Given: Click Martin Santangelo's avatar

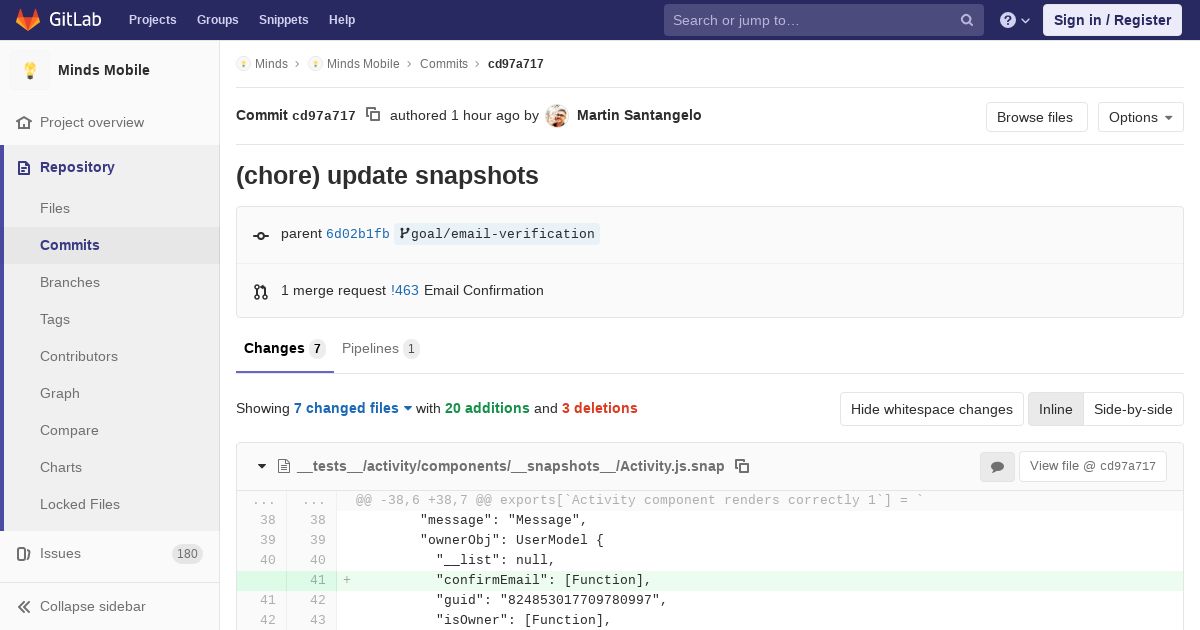Looking at the screenshot, I should point(557,116).
